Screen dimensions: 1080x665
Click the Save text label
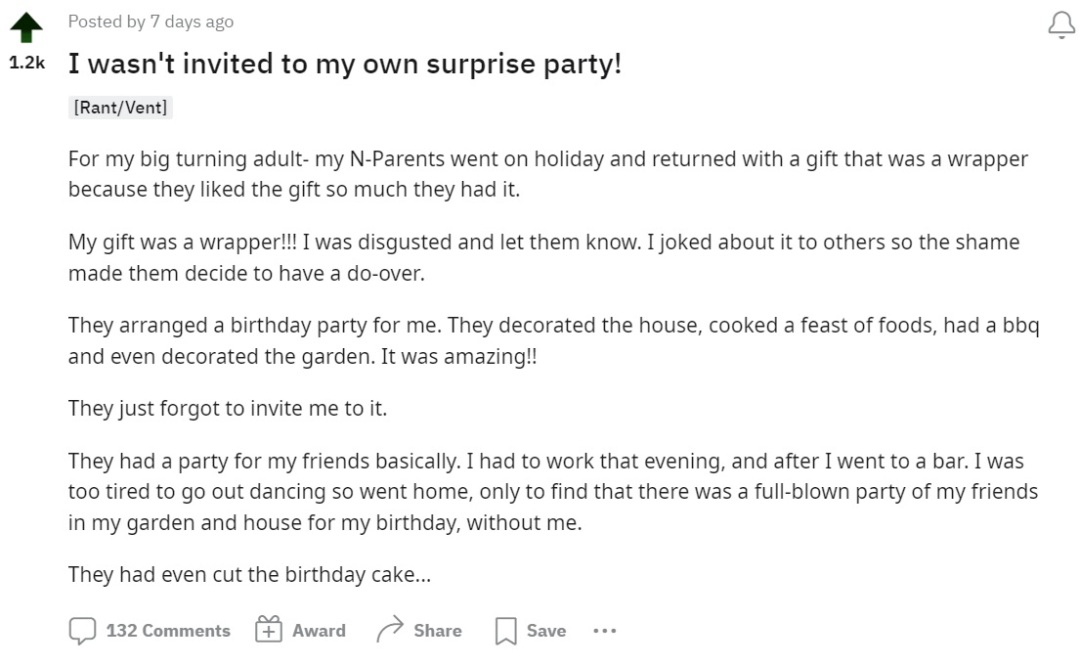[546, 631]
